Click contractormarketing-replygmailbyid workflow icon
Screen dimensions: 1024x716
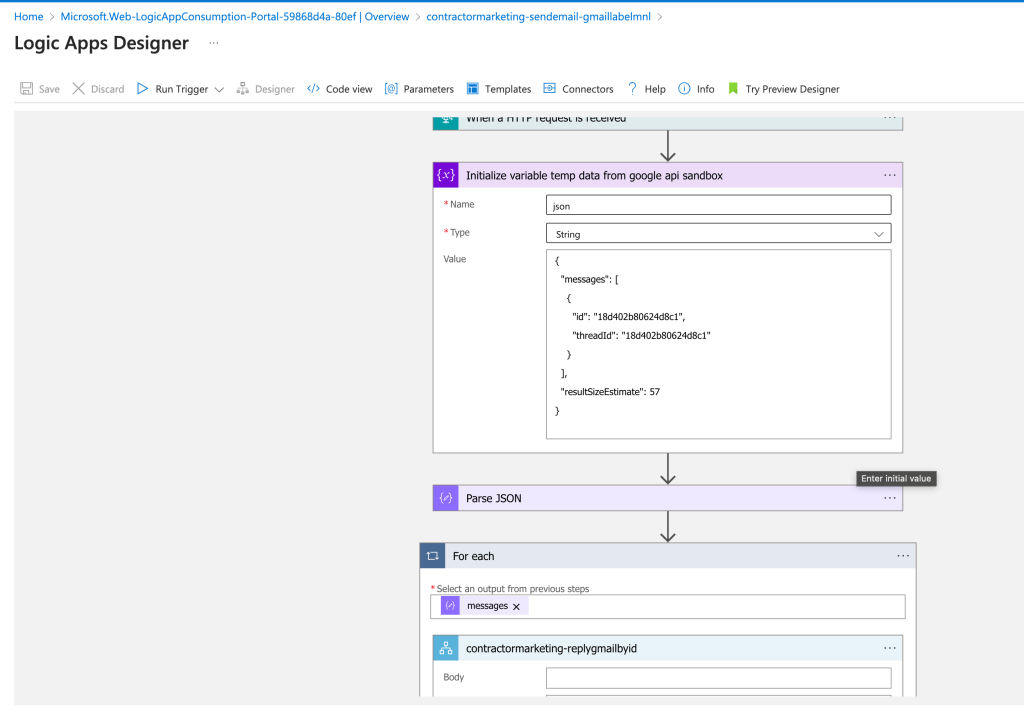[446, 648]
